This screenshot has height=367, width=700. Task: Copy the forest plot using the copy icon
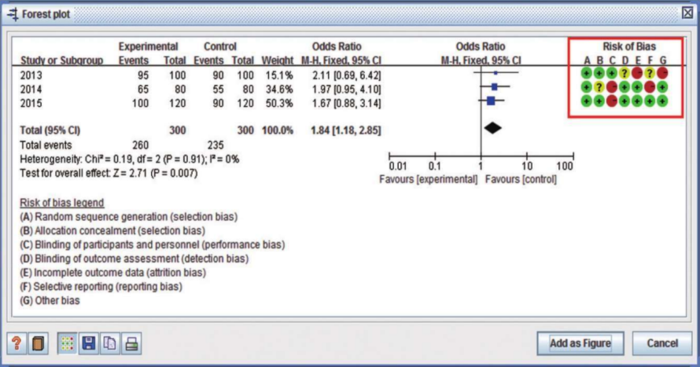110,343
